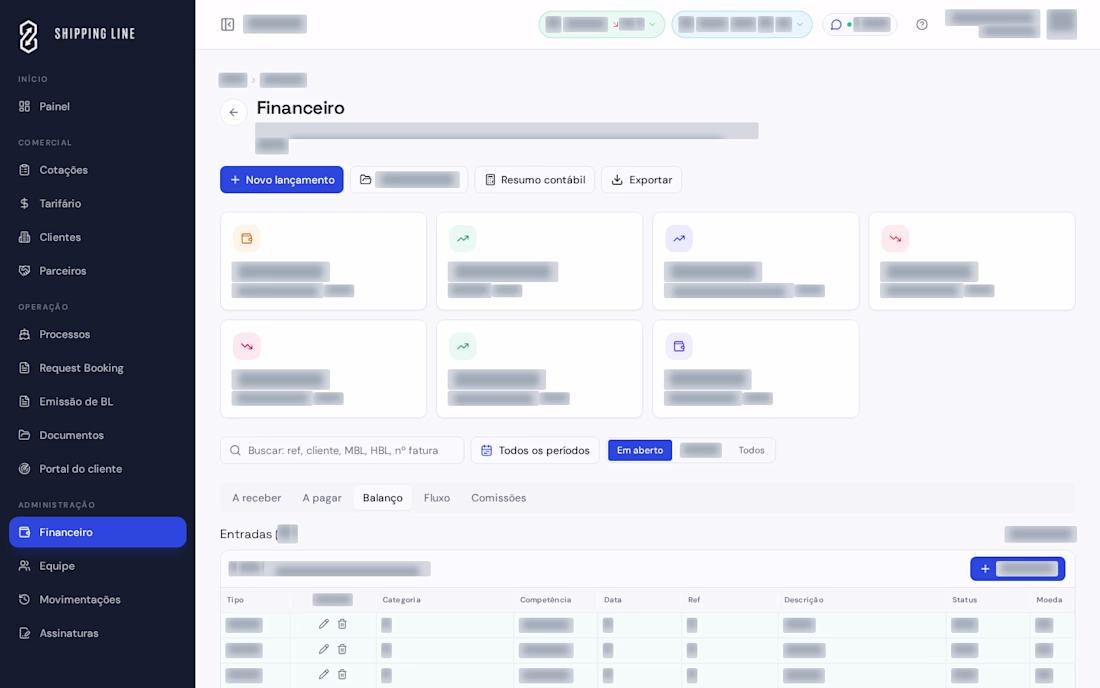Open Painel in the sidebar
Screen dimensions: 1100x688
click(x=98, y=107)
